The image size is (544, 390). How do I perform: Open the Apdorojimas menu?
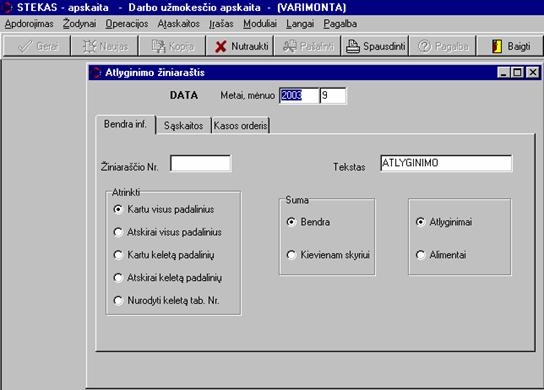click(x=29, y=24)
